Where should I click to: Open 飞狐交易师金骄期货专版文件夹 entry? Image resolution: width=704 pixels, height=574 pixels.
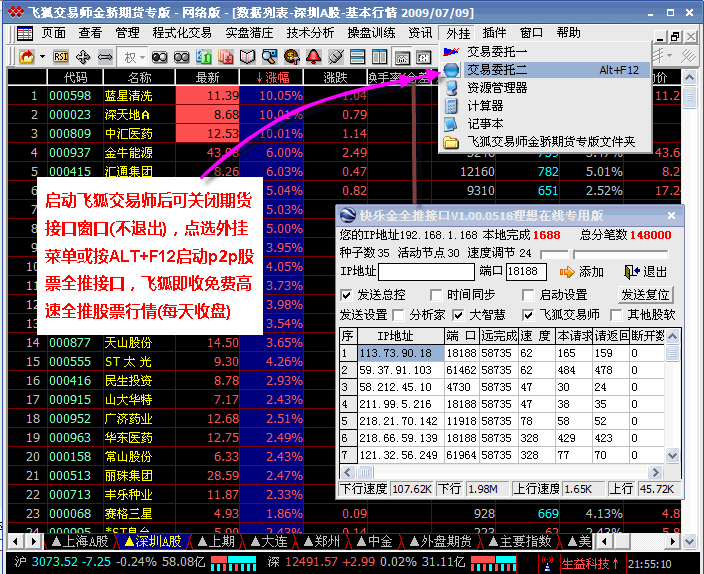pyautogui.click(x=545, y=142)
